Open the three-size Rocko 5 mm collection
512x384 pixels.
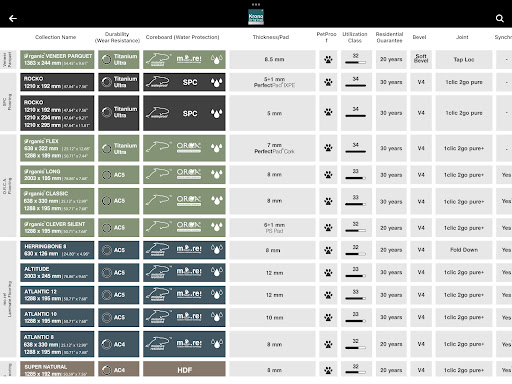tap(57, 113)
